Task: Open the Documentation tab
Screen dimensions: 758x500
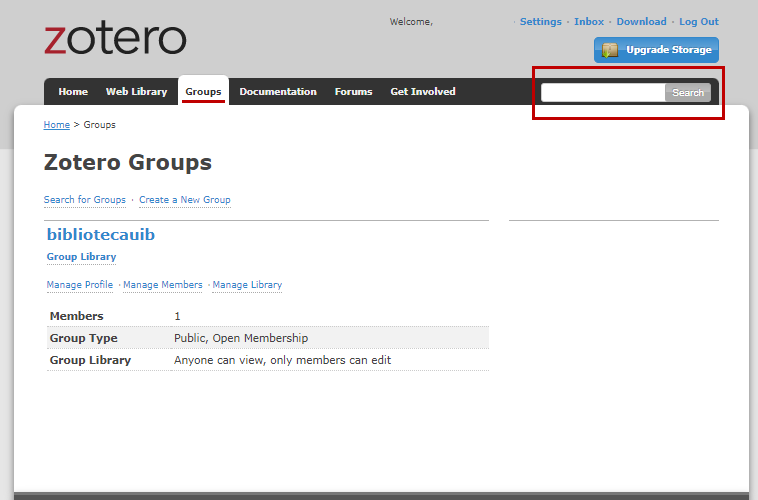Action: click(278, 91)
